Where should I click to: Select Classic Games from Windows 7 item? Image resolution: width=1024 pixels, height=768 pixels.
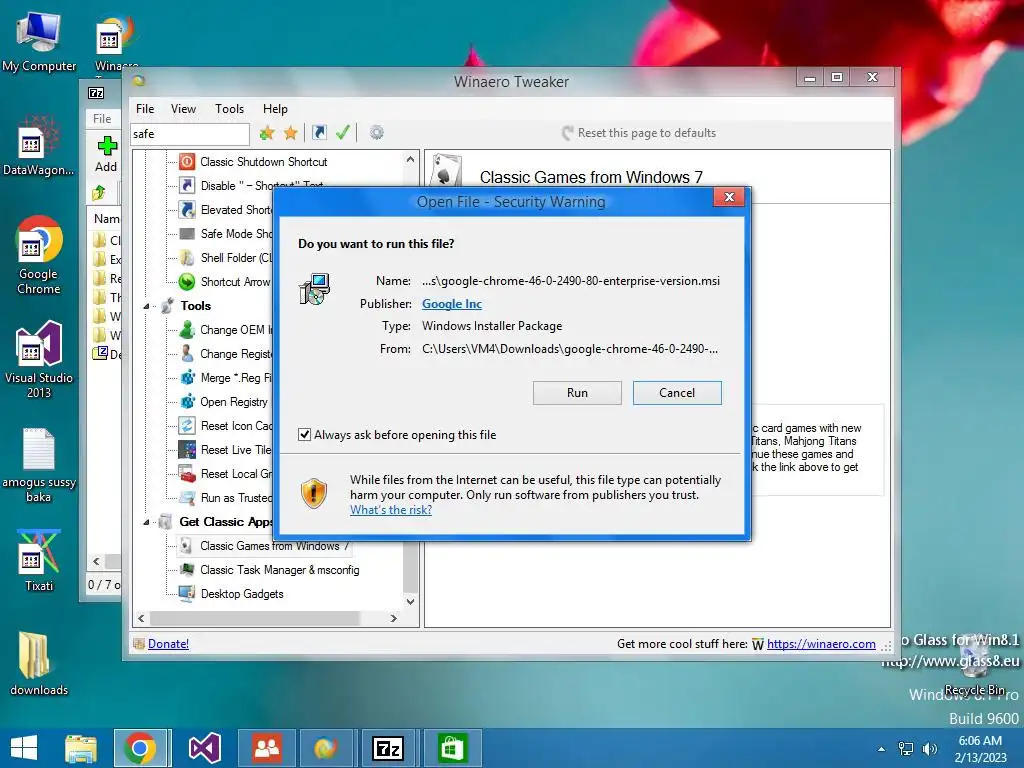tap(274, 546)
